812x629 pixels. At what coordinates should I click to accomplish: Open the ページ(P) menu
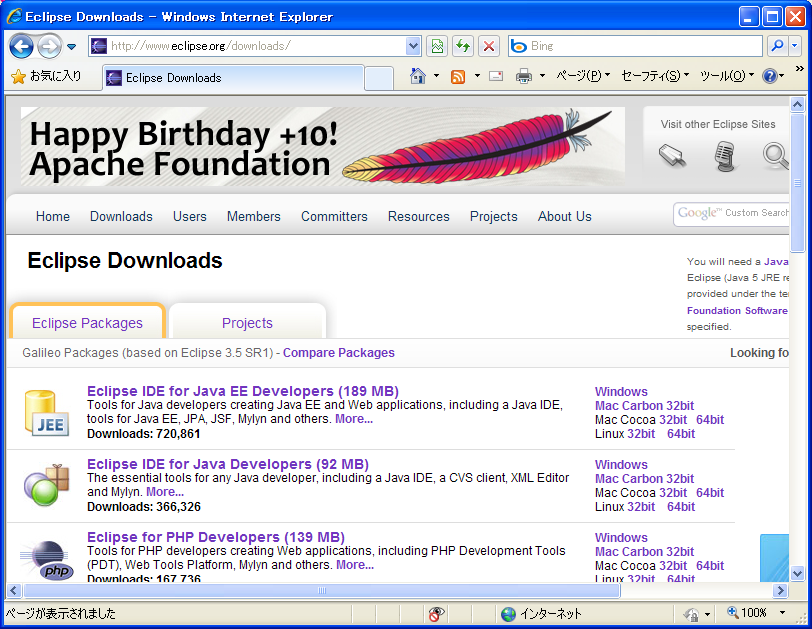583,76
